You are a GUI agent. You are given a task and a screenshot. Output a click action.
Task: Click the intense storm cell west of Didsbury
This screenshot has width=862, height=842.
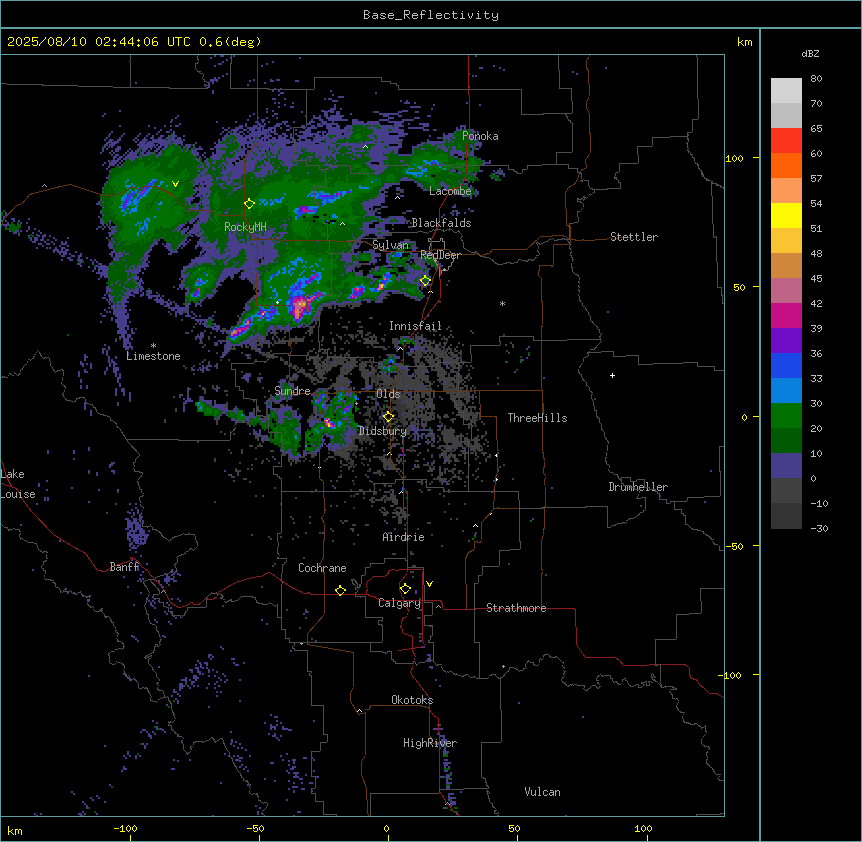pos(330,423)
